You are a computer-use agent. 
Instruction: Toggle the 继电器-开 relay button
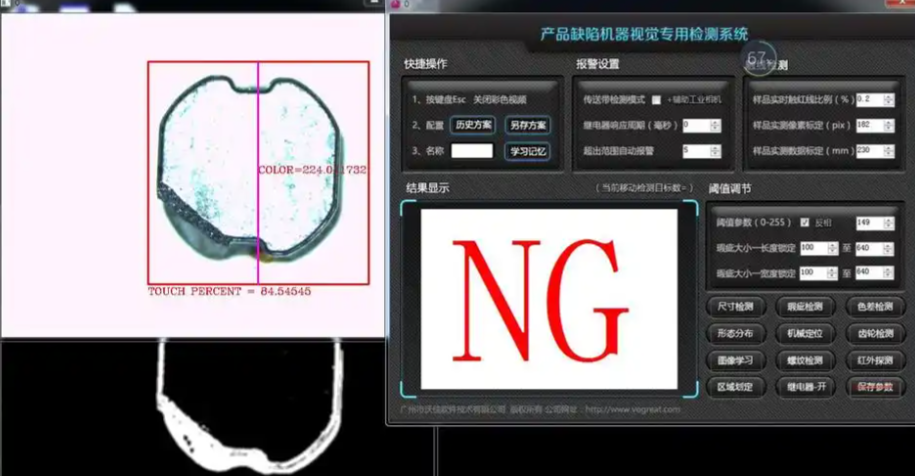[805, 386]
